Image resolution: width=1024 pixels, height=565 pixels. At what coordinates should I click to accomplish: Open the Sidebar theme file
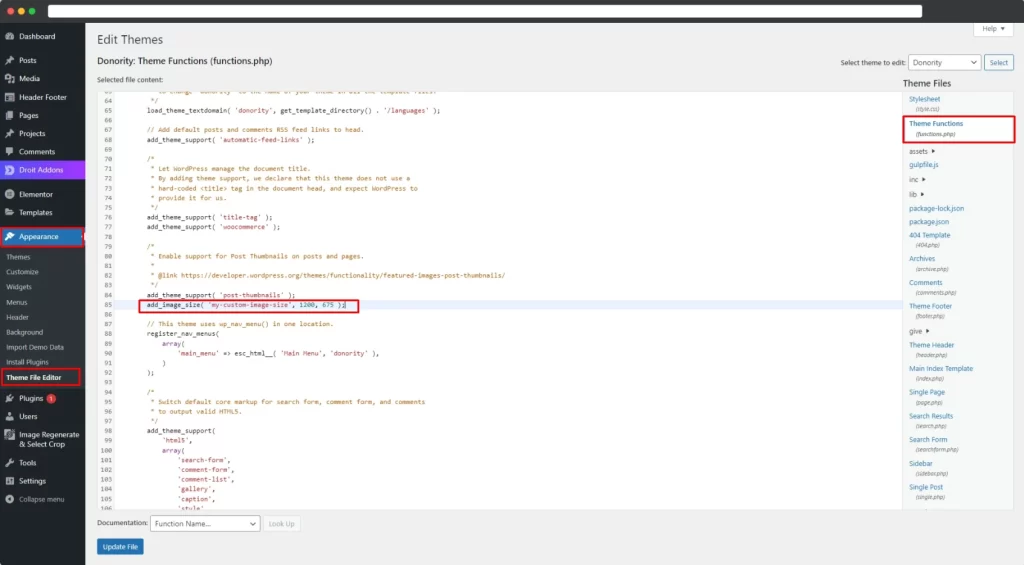[921, 464]
